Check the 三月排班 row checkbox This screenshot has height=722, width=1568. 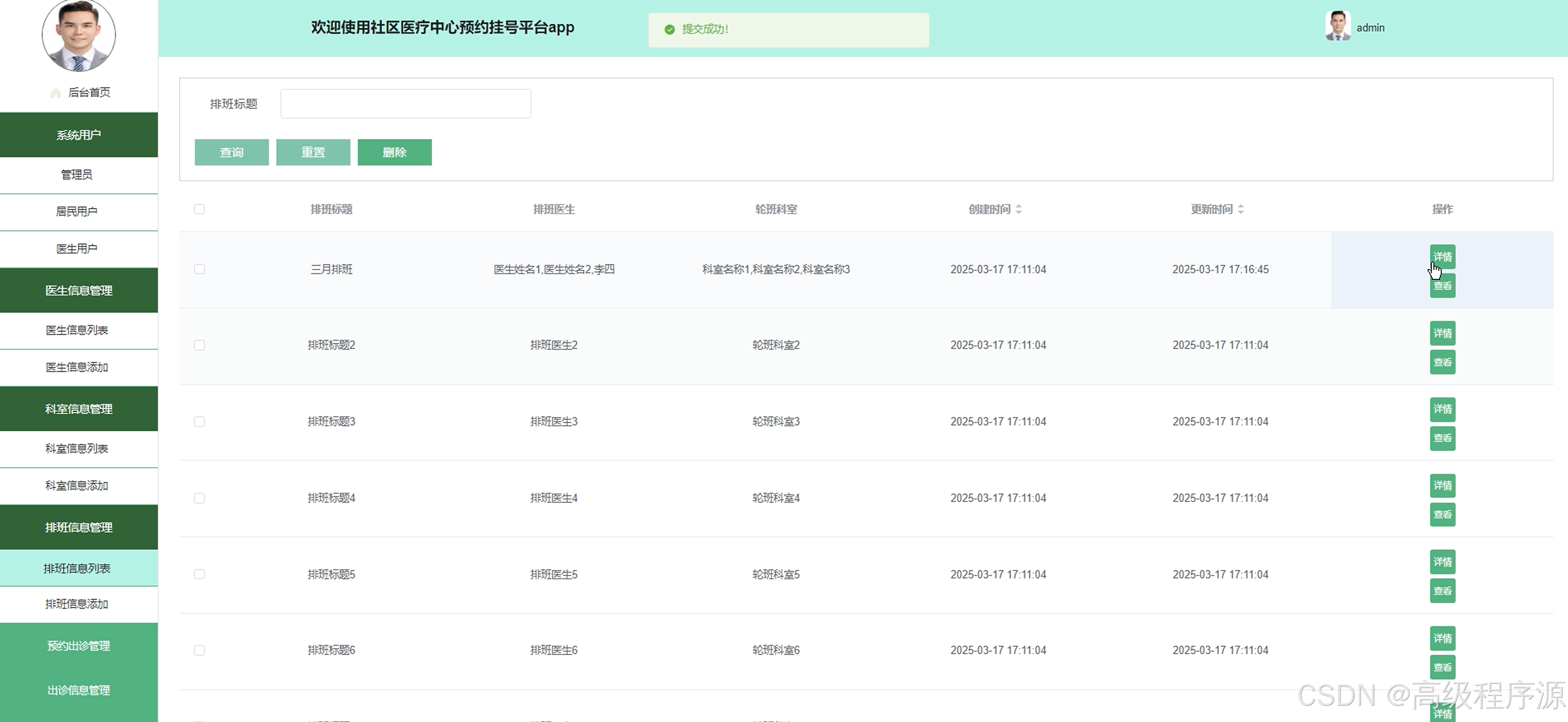pyautogui.click(x=199, y=269)
